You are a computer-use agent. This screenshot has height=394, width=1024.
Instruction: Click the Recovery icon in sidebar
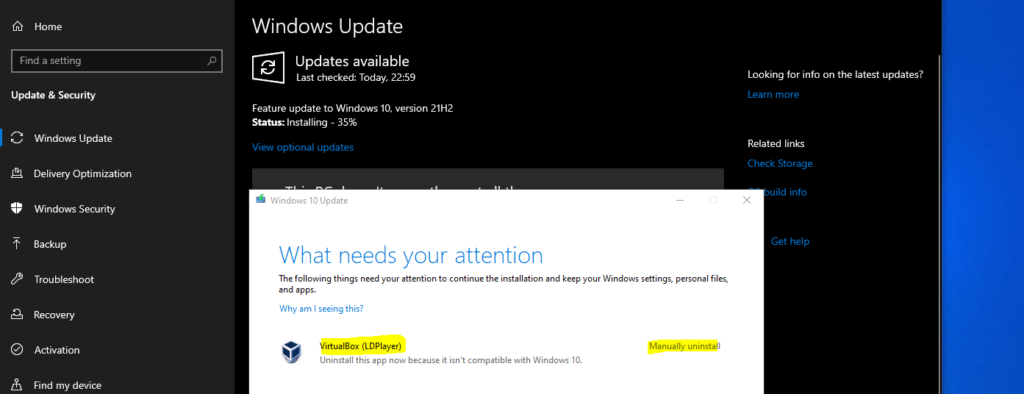pyautogui.click(x=18, y=315)
